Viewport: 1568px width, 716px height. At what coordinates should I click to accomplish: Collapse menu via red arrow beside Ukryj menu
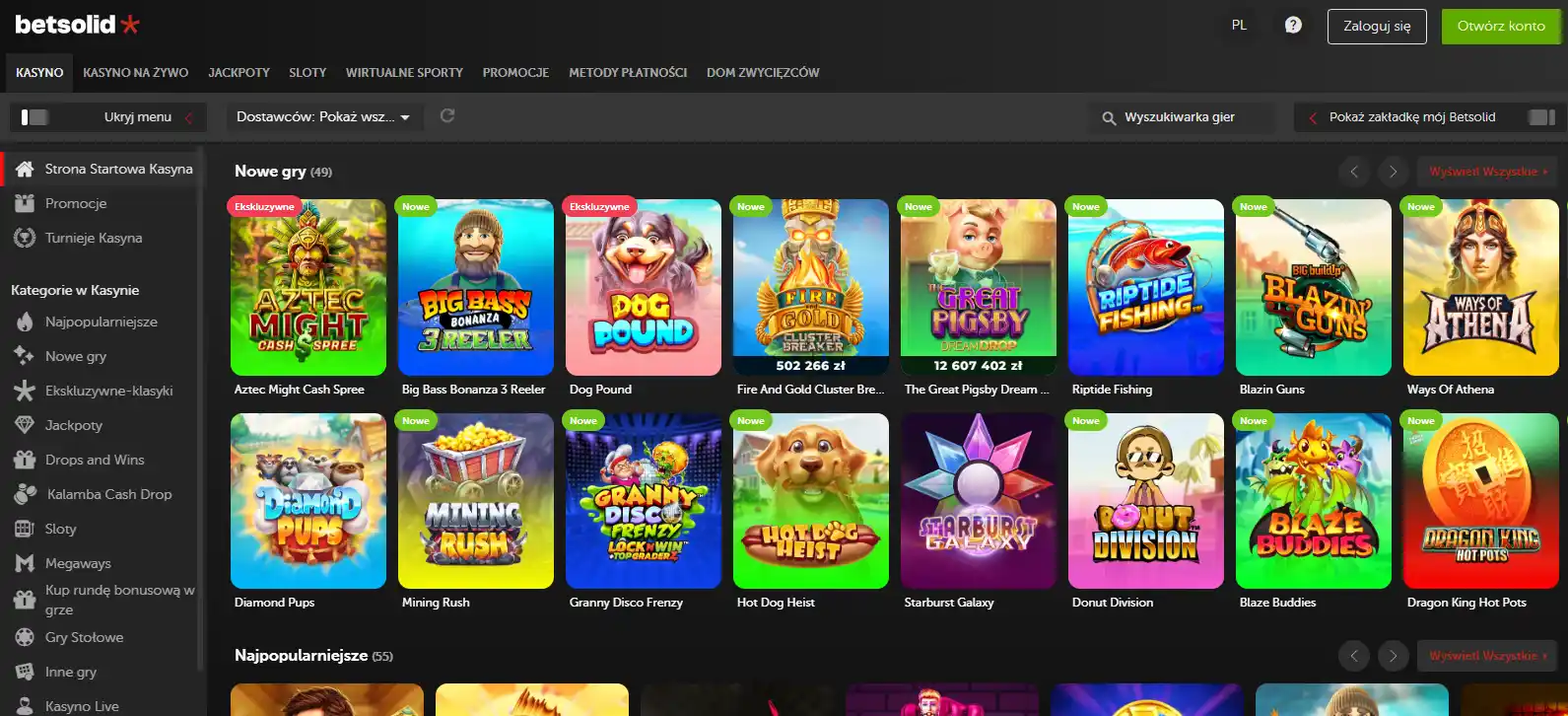pyautogui.click(x=188, y=117)
